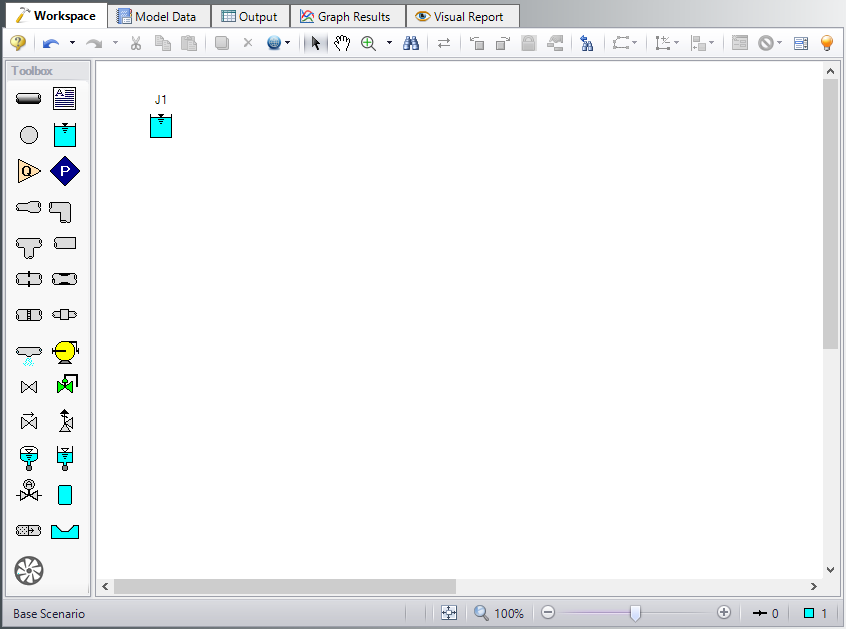This screenshot has height=629, width=846.
Task: Activate the Pan hand tool
Action: click(342, 43)
